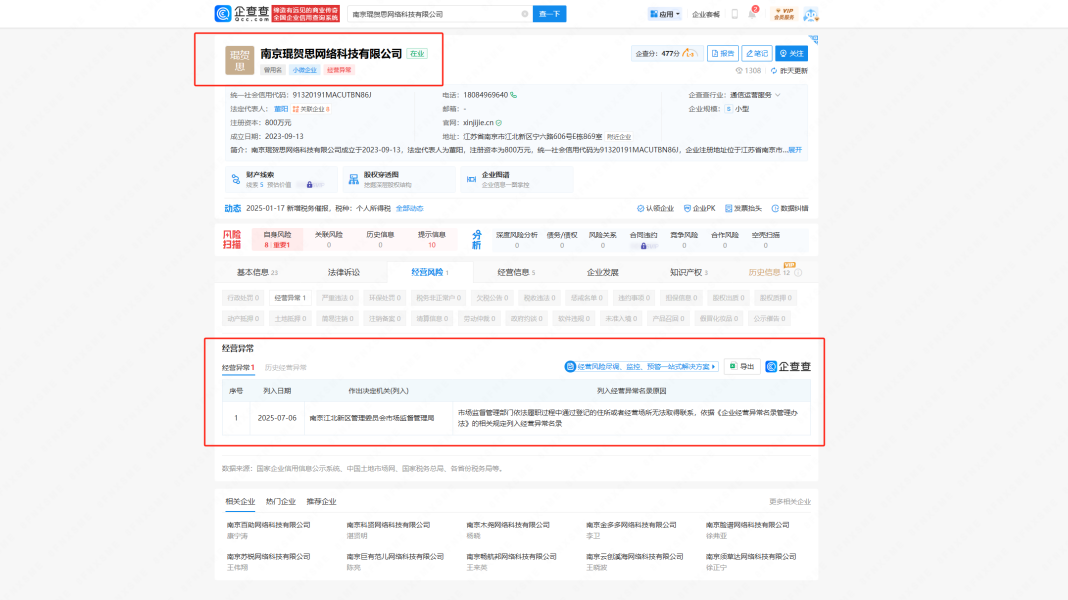Click the VIP 会员服务 badge
Image resolution: width=1068 pixels, height=600 pixels.
point(785,14)
